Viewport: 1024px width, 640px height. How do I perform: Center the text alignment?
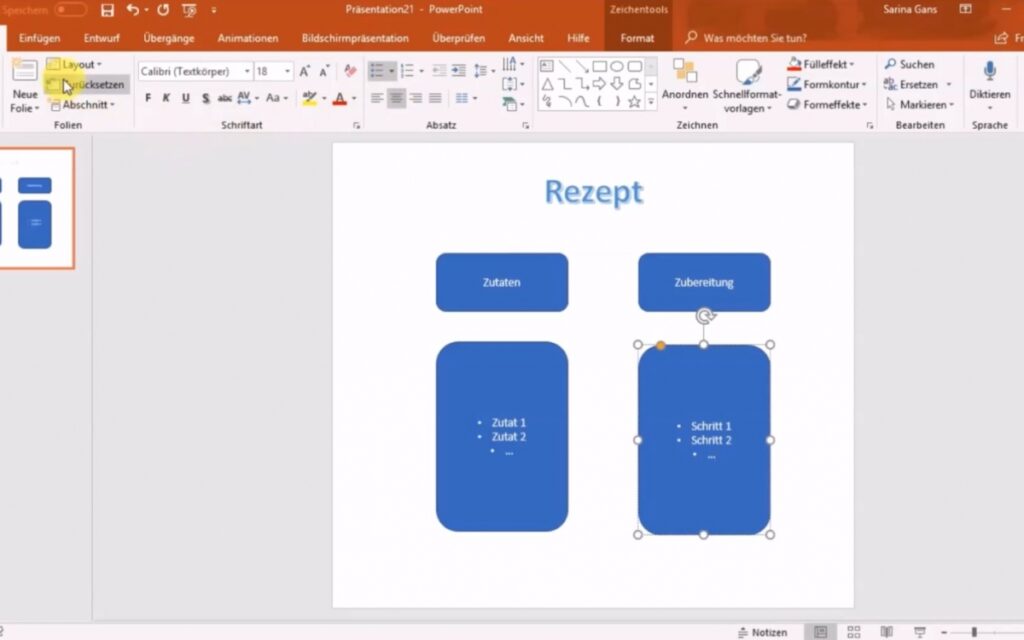point(396,98)
